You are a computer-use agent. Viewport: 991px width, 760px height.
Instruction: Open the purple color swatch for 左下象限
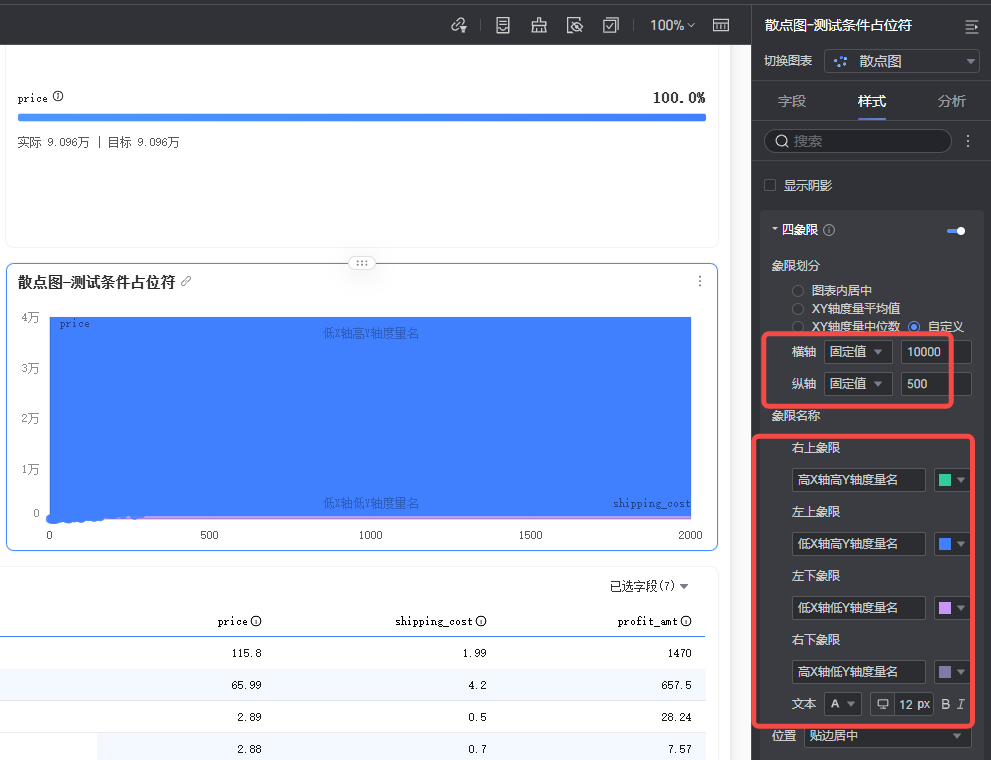tap(952, 608)
